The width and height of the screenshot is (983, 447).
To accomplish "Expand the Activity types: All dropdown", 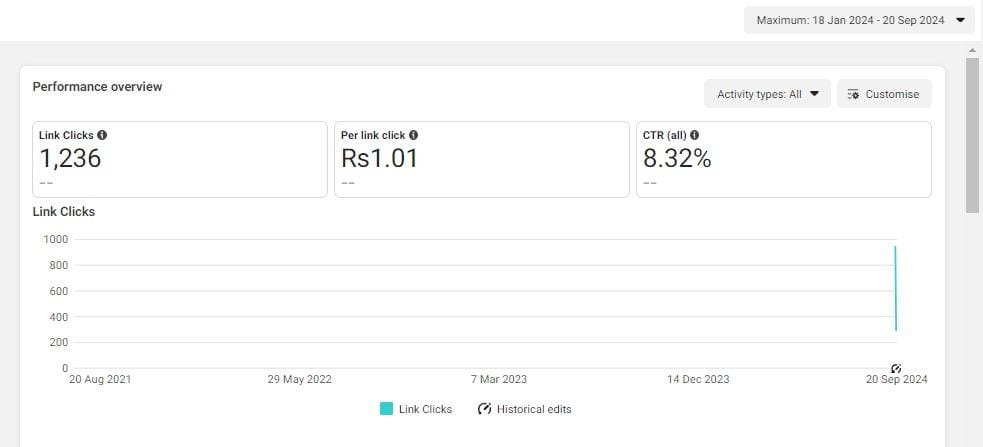I will [767, 94].
